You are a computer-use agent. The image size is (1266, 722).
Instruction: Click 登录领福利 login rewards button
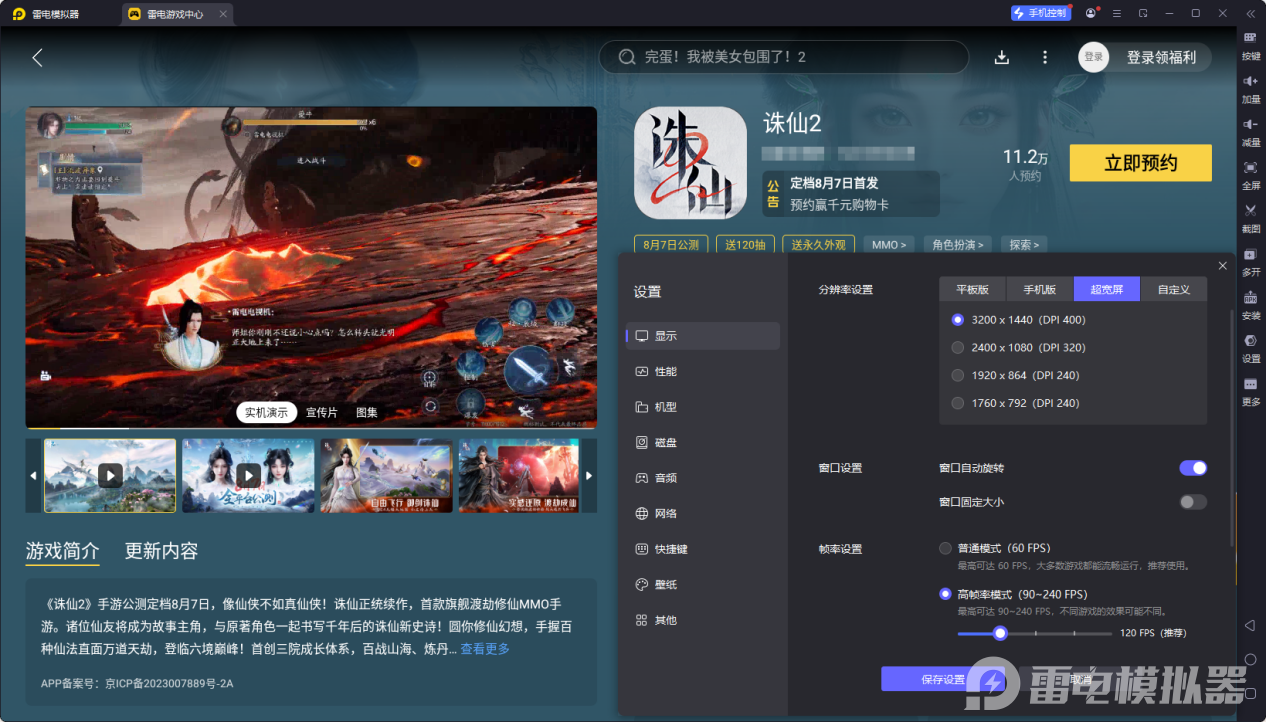[1161, 57]
